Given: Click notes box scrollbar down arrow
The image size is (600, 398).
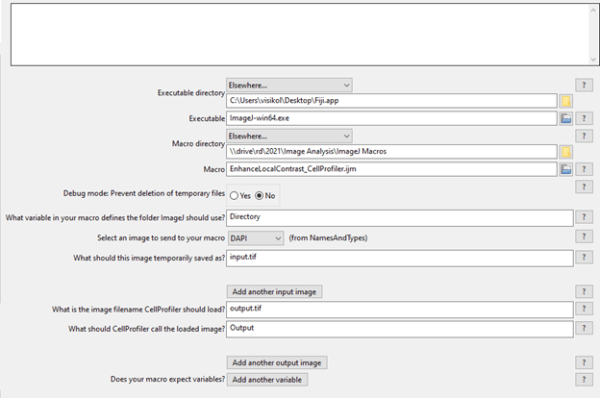Looking at the screenshot, I should click(x=593, y=59).
